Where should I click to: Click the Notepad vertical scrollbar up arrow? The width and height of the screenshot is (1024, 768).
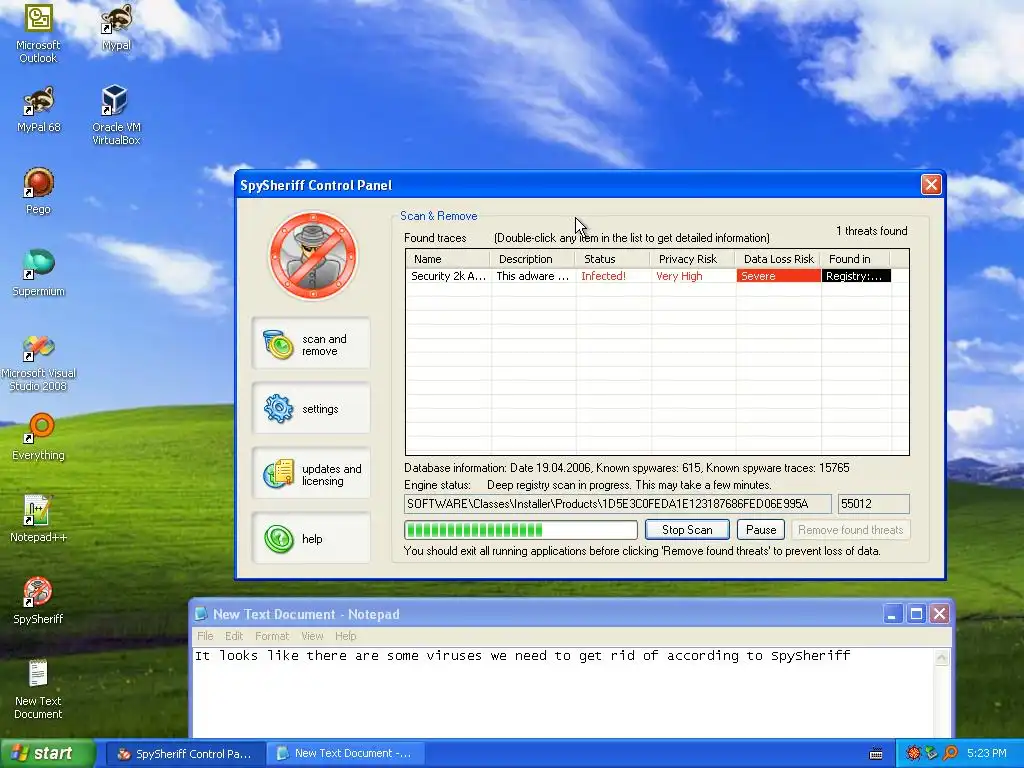(x=942, y=658)
